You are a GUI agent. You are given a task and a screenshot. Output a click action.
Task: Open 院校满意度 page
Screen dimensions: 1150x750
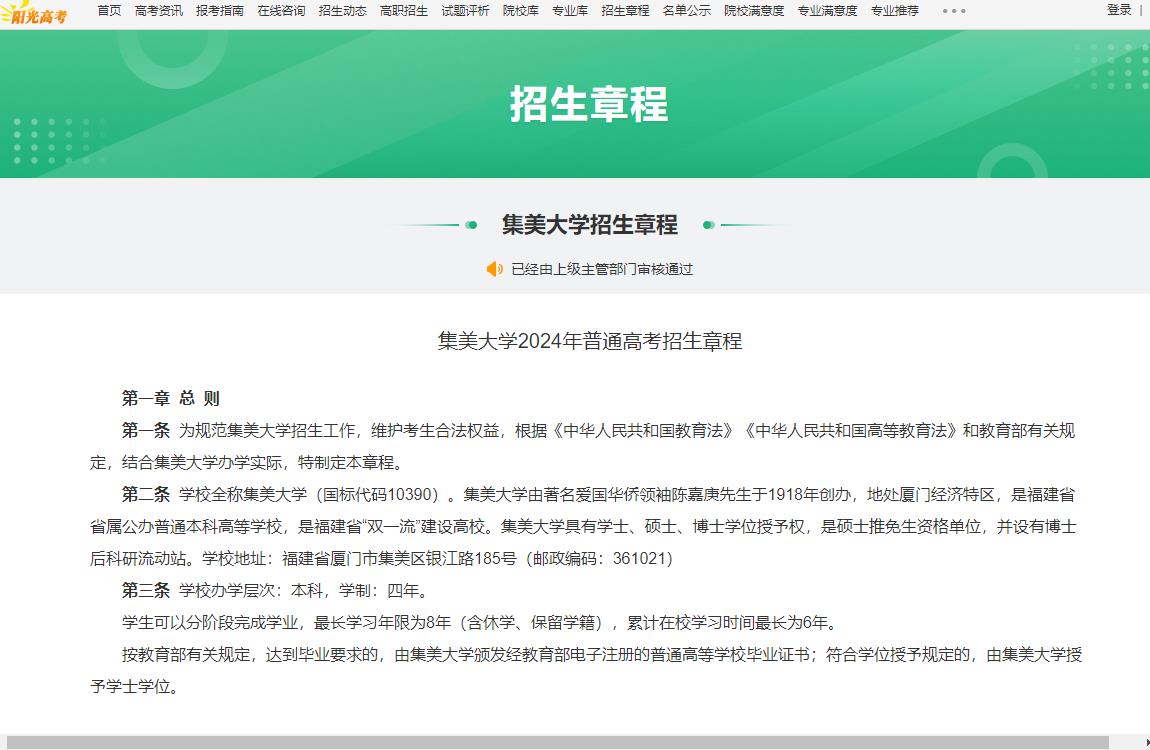[x=754, y=11]
